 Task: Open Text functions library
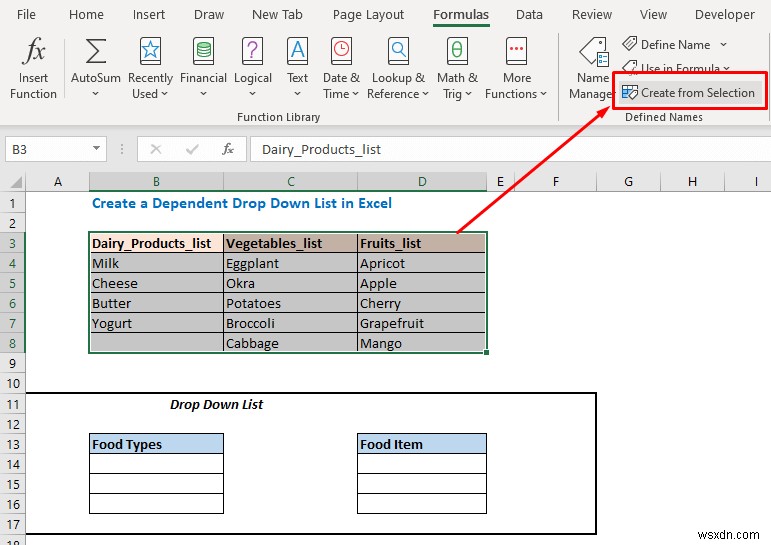(297, 52)
